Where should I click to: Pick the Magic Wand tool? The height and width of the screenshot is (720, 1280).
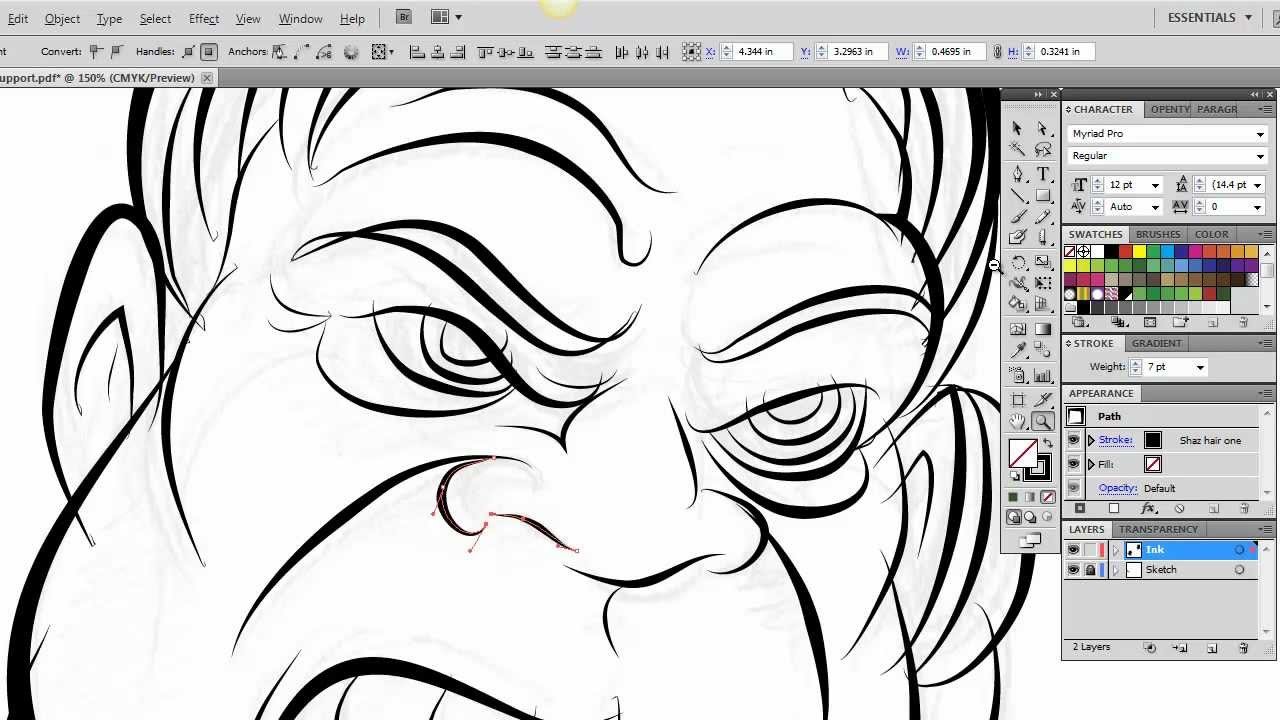coord(1017,150)
